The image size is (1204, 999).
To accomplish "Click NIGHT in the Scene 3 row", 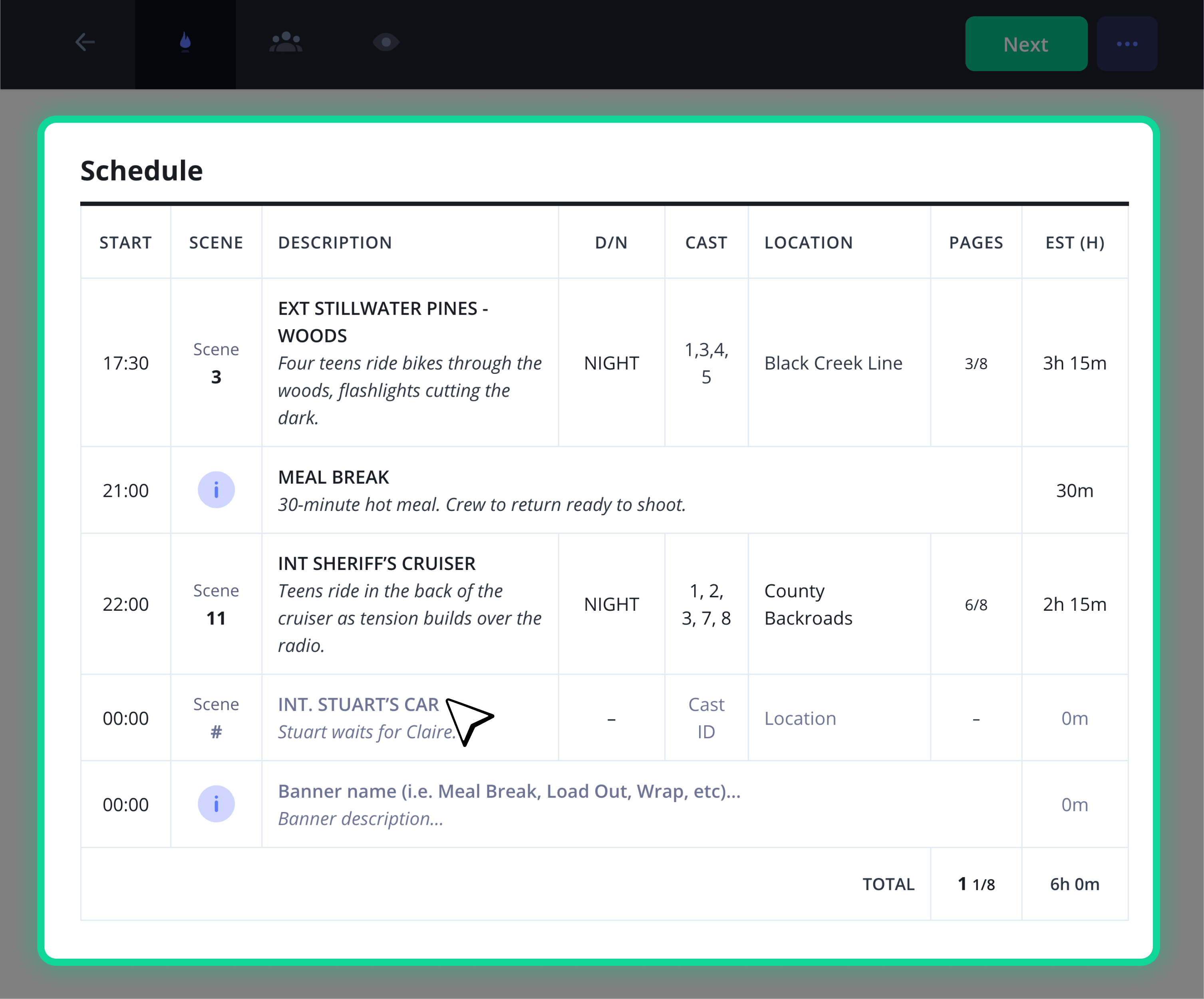I will [x=611, y=363].
